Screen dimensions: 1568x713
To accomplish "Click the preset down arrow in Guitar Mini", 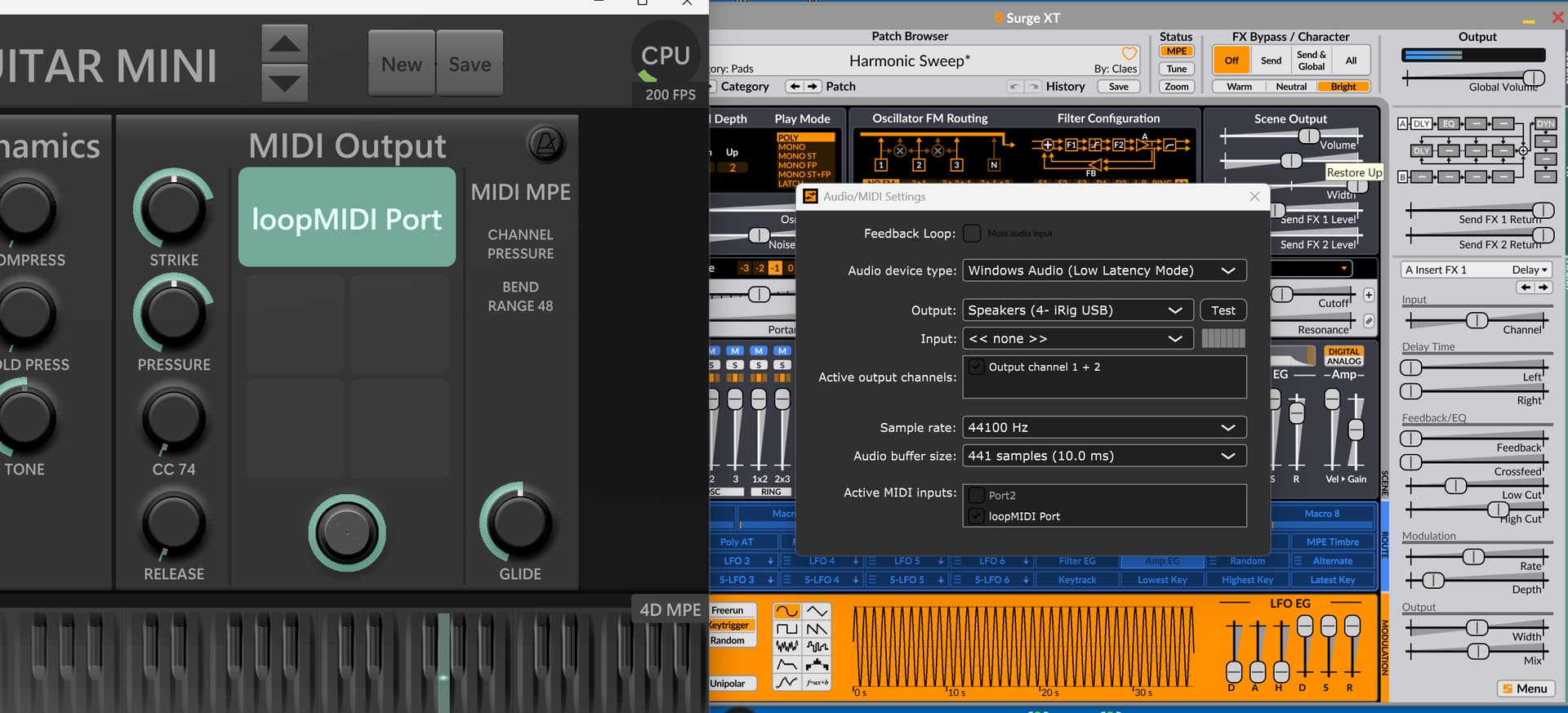I will click(x=284, y=83).
